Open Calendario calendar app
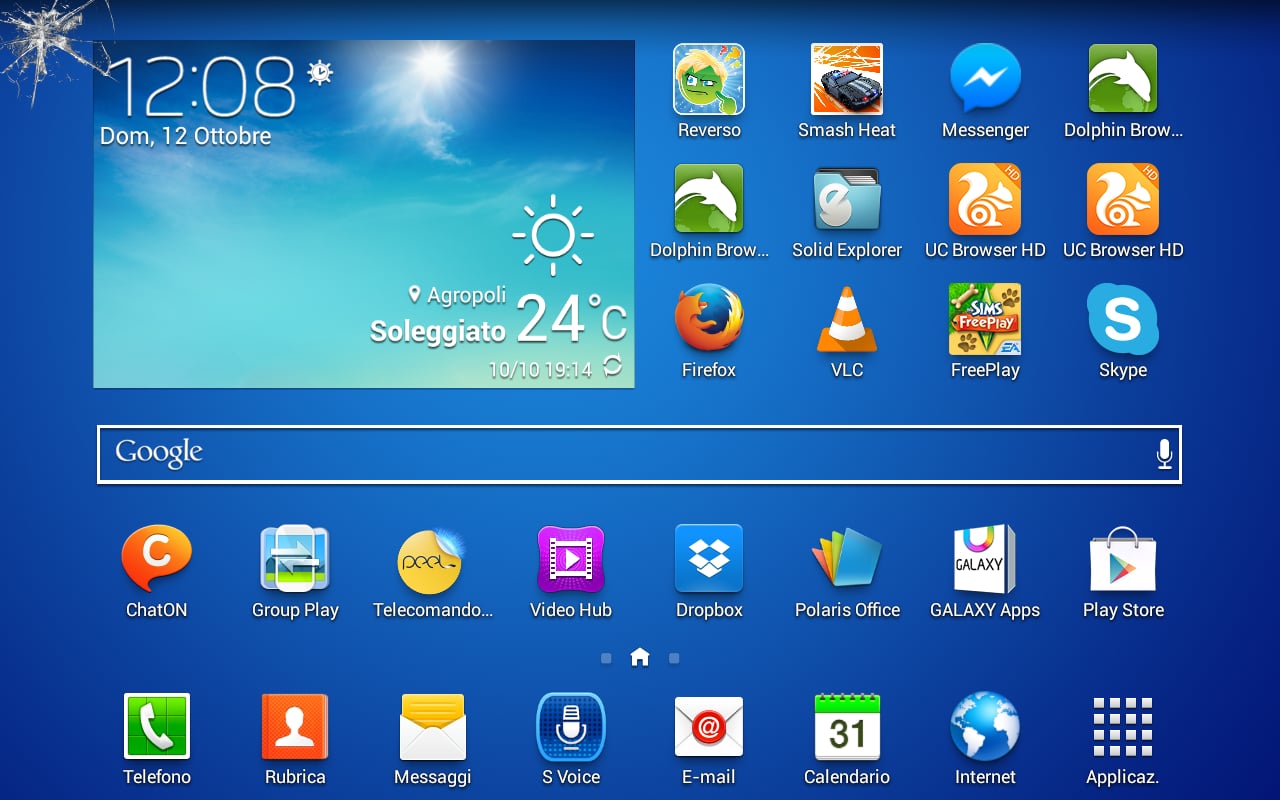Viewport: 1280px width, 800px height. (847, 727)
